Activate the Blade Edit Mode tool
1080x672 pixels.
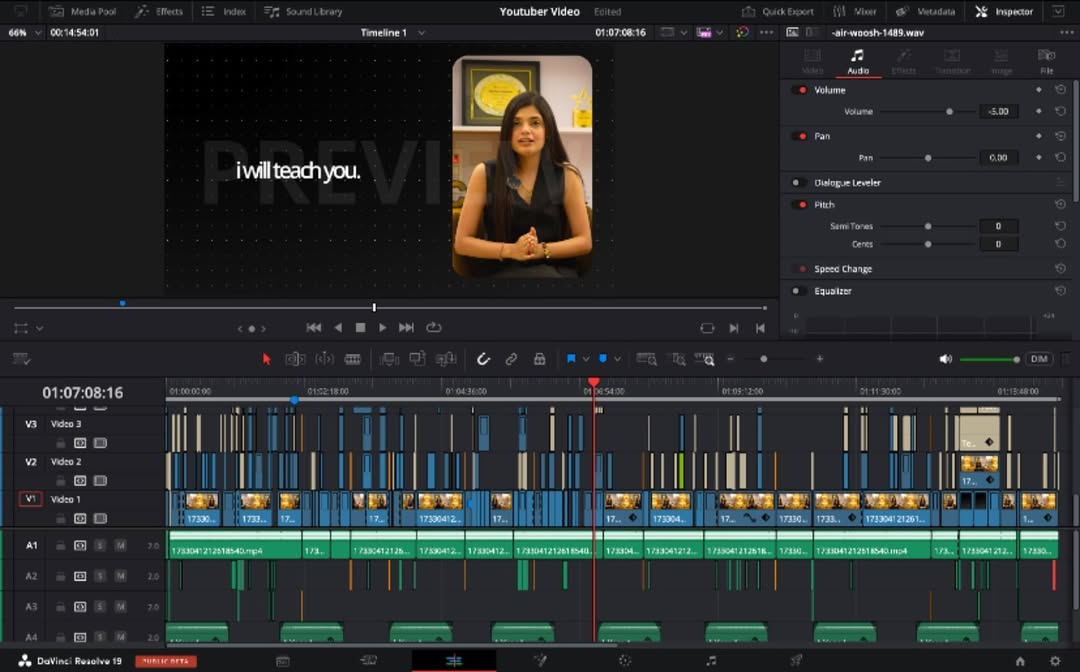point(353,359)
